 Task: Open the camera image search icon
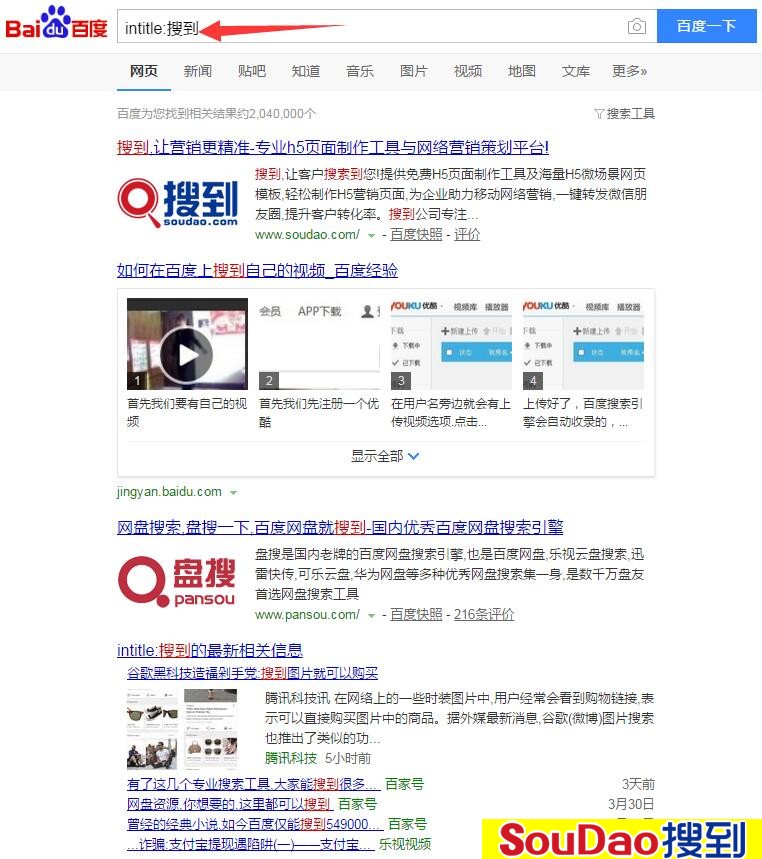click(636, 26)
